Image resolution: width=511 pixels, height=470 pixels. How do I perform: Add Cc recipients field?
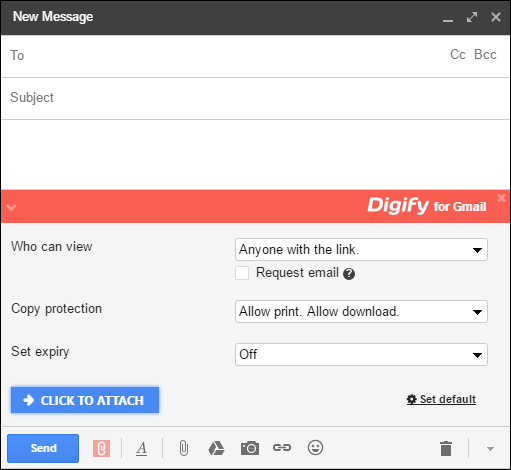[458, 55]
